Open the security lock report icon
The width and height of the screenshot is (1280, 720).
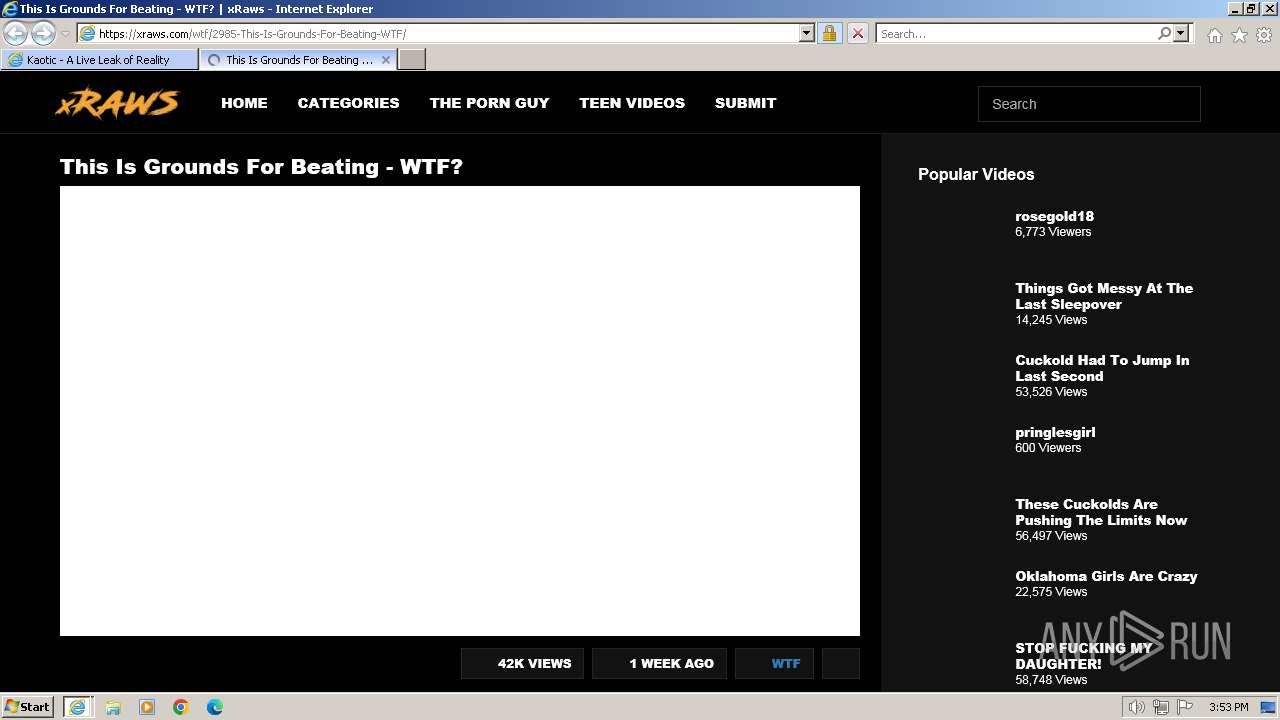point(829,33)
